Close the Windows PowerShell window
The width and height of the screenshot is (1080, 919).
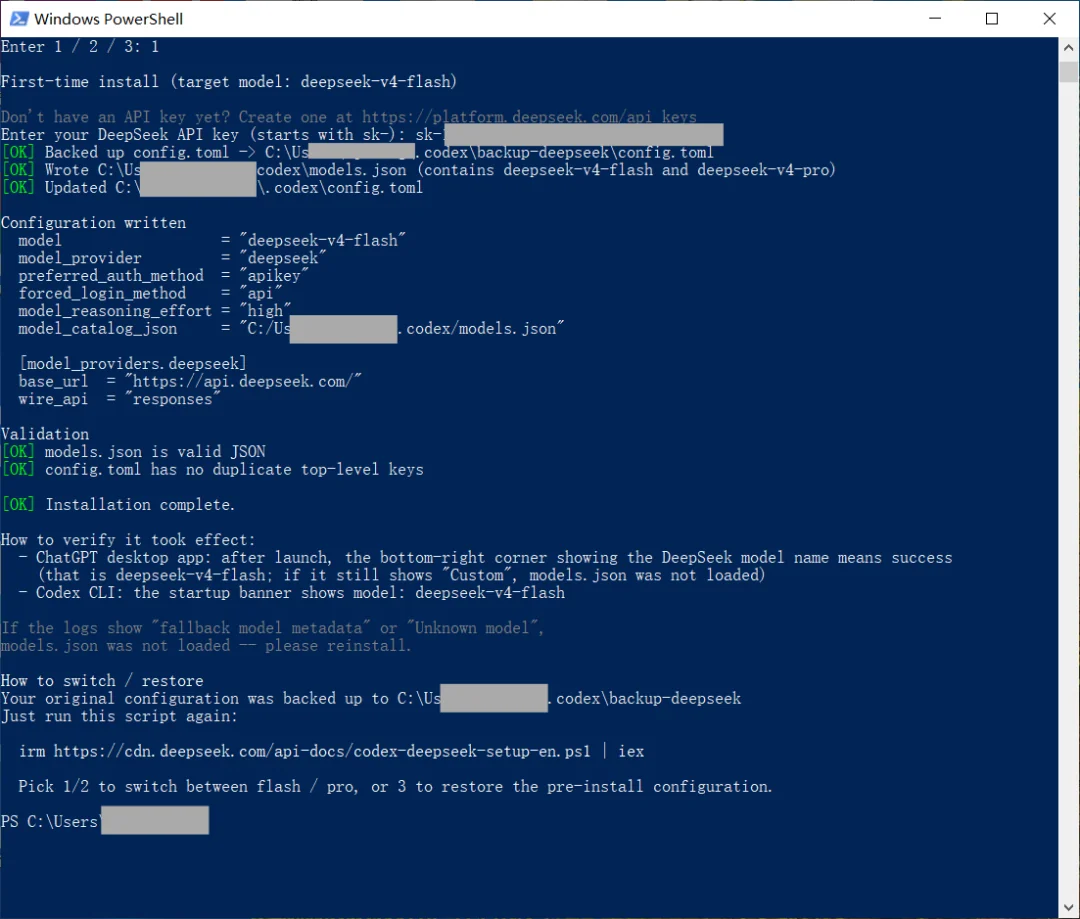pos(1049,19)
